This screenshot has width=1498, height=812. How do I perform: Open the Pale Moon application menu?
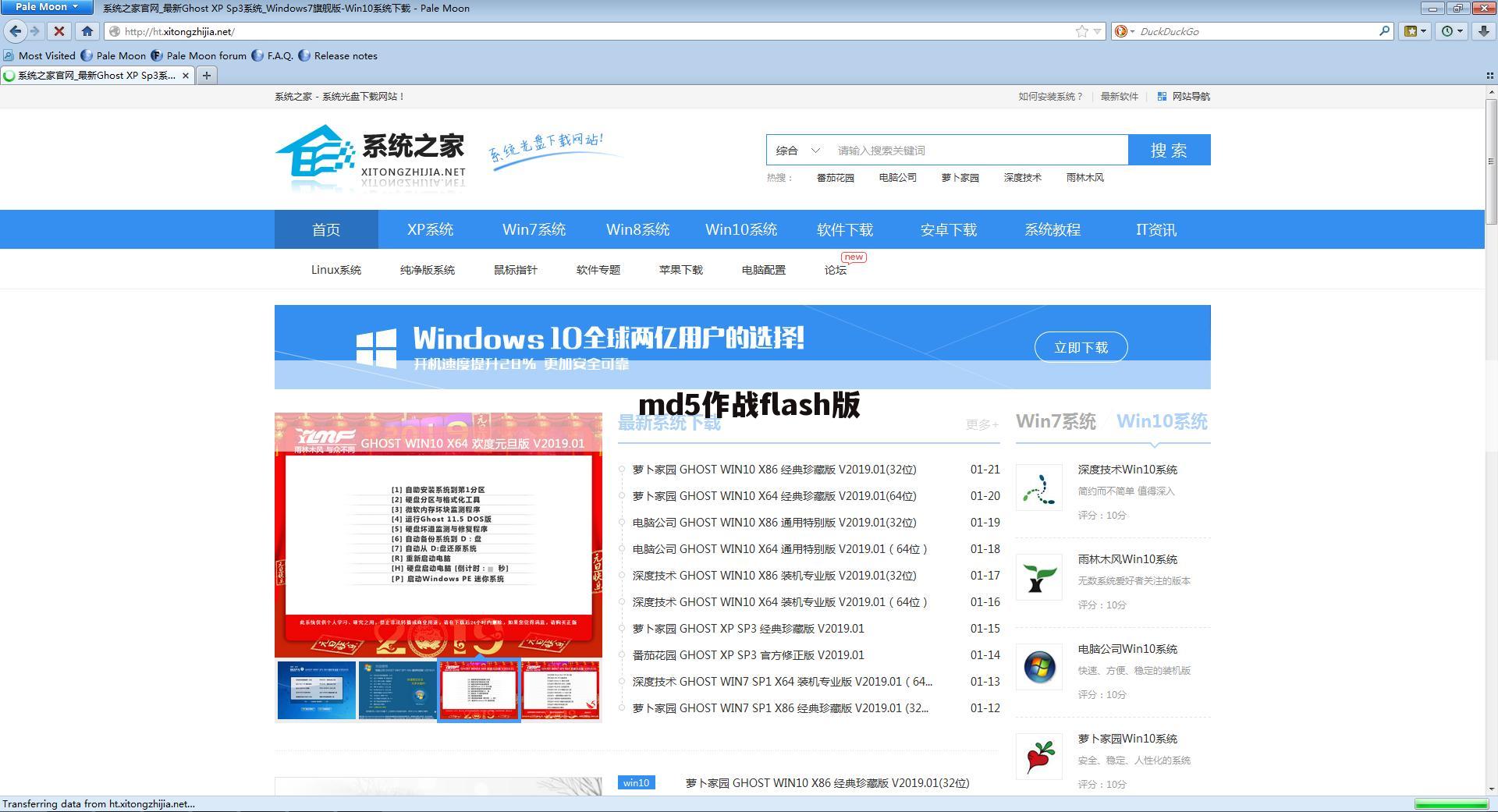tap(46, 7)
